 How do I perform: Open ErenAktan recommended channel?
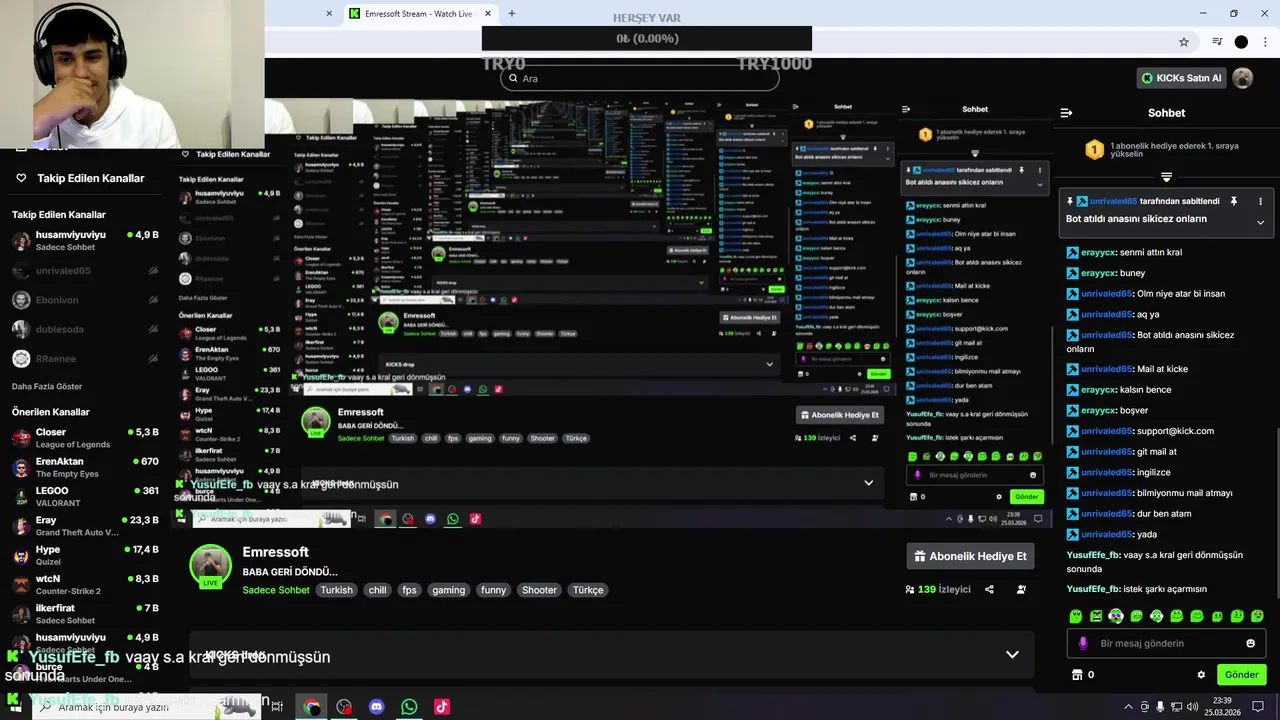coord(85,467)
